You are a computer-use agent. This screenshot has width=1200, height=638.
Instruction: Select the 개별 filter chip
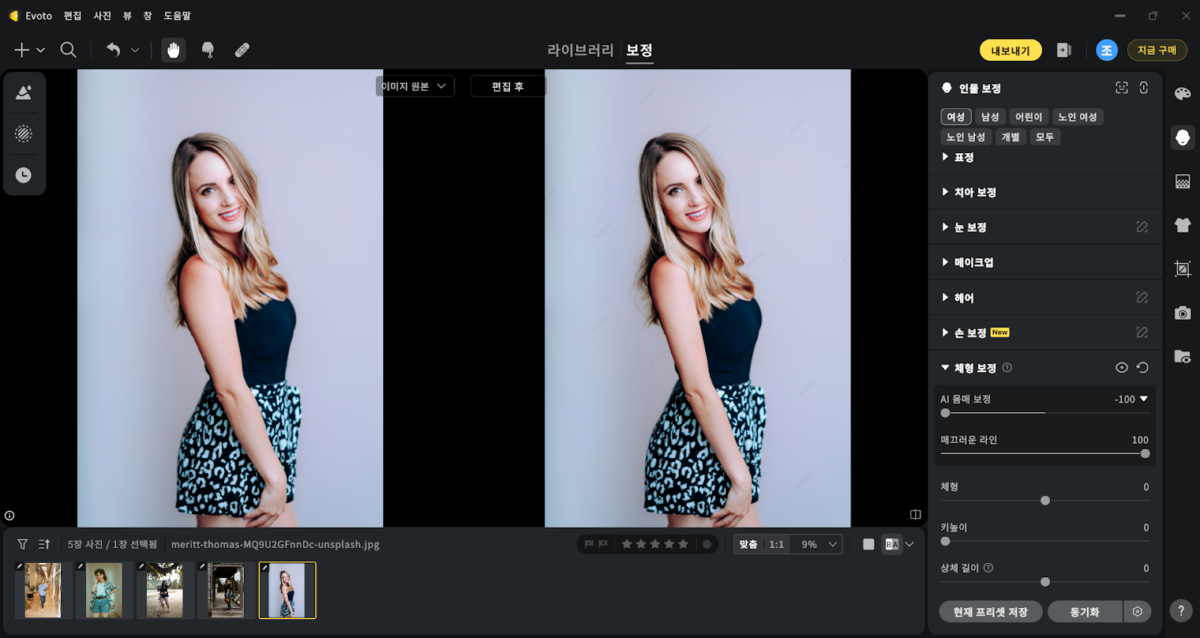click(x=1011, y=137)
